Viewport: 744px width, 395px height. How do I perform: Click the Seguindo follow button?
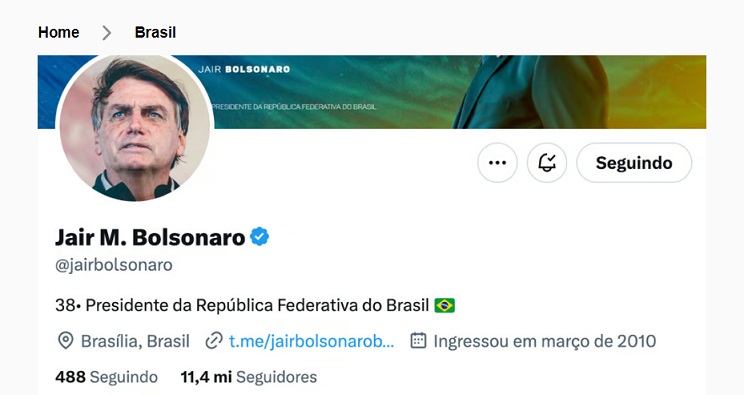[634, 163]
